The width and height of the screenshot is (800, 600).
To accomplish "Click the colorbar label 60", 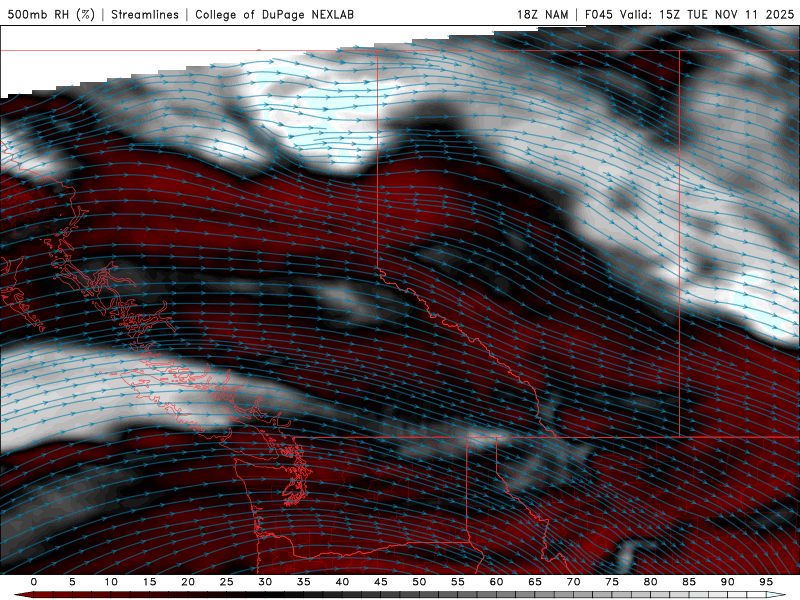I will point(496,582).
